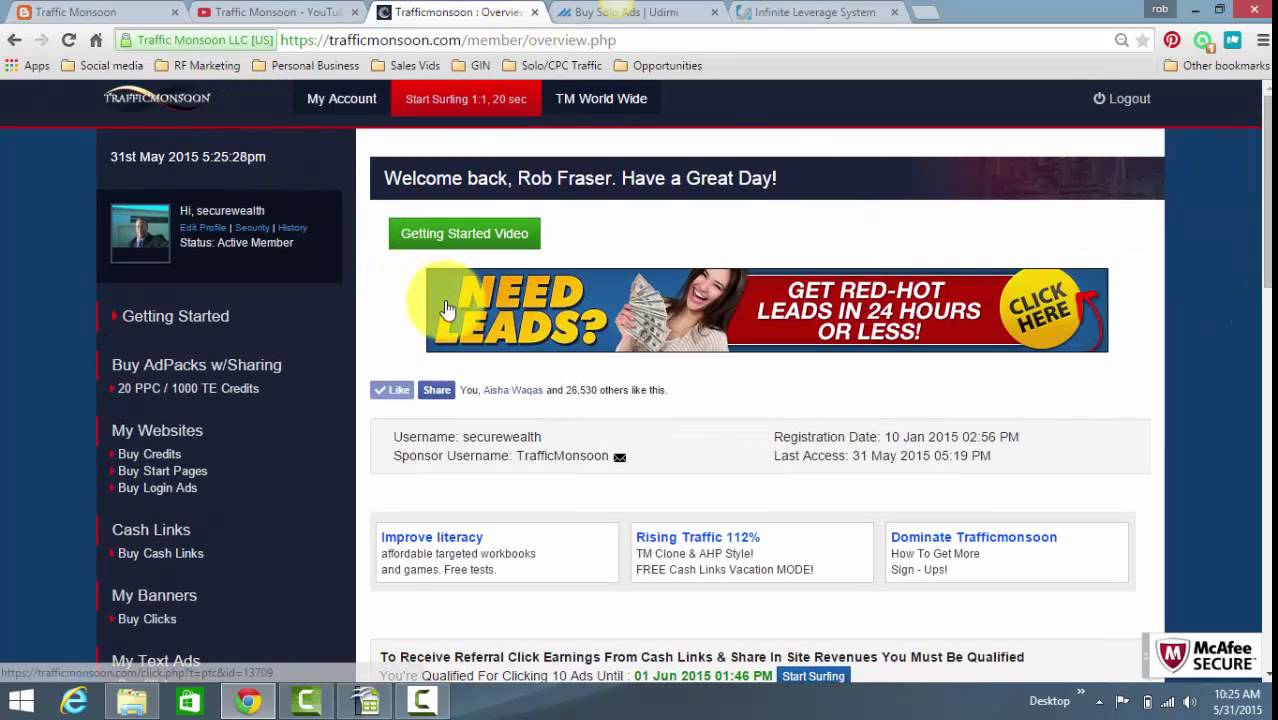1278x720 pixels.
Task: Open the RF Marketing bookmarks folder
Action: pyautogui.click(x=197, y=66)
